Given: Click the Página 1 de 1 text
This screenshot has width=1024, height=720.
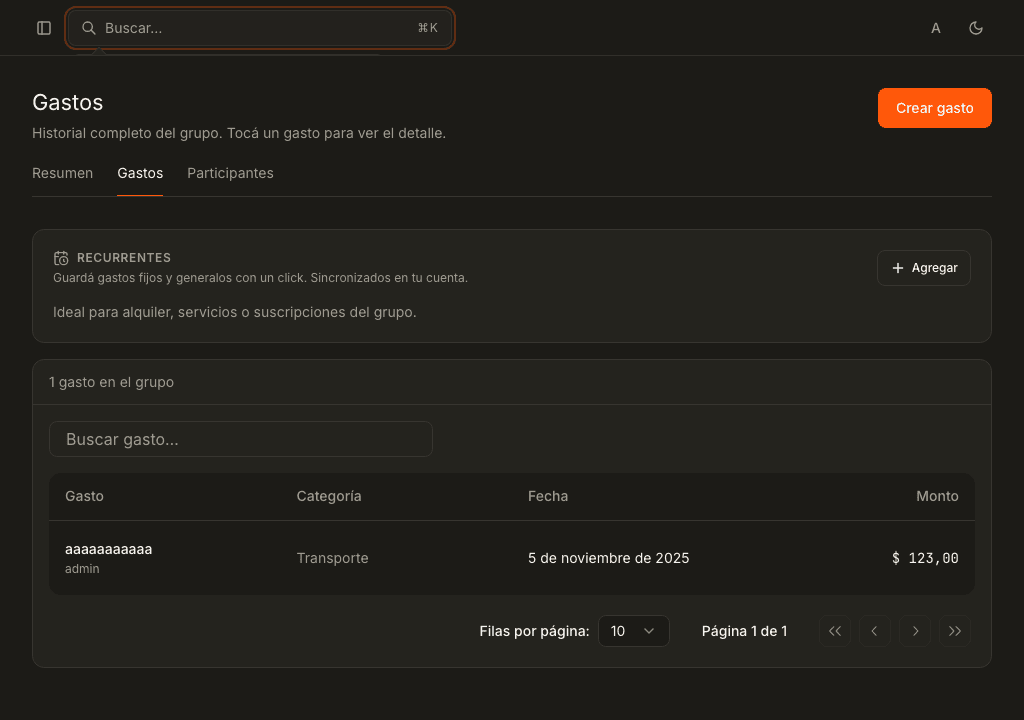Looking at the screenshot, I should tap(744, 631).
